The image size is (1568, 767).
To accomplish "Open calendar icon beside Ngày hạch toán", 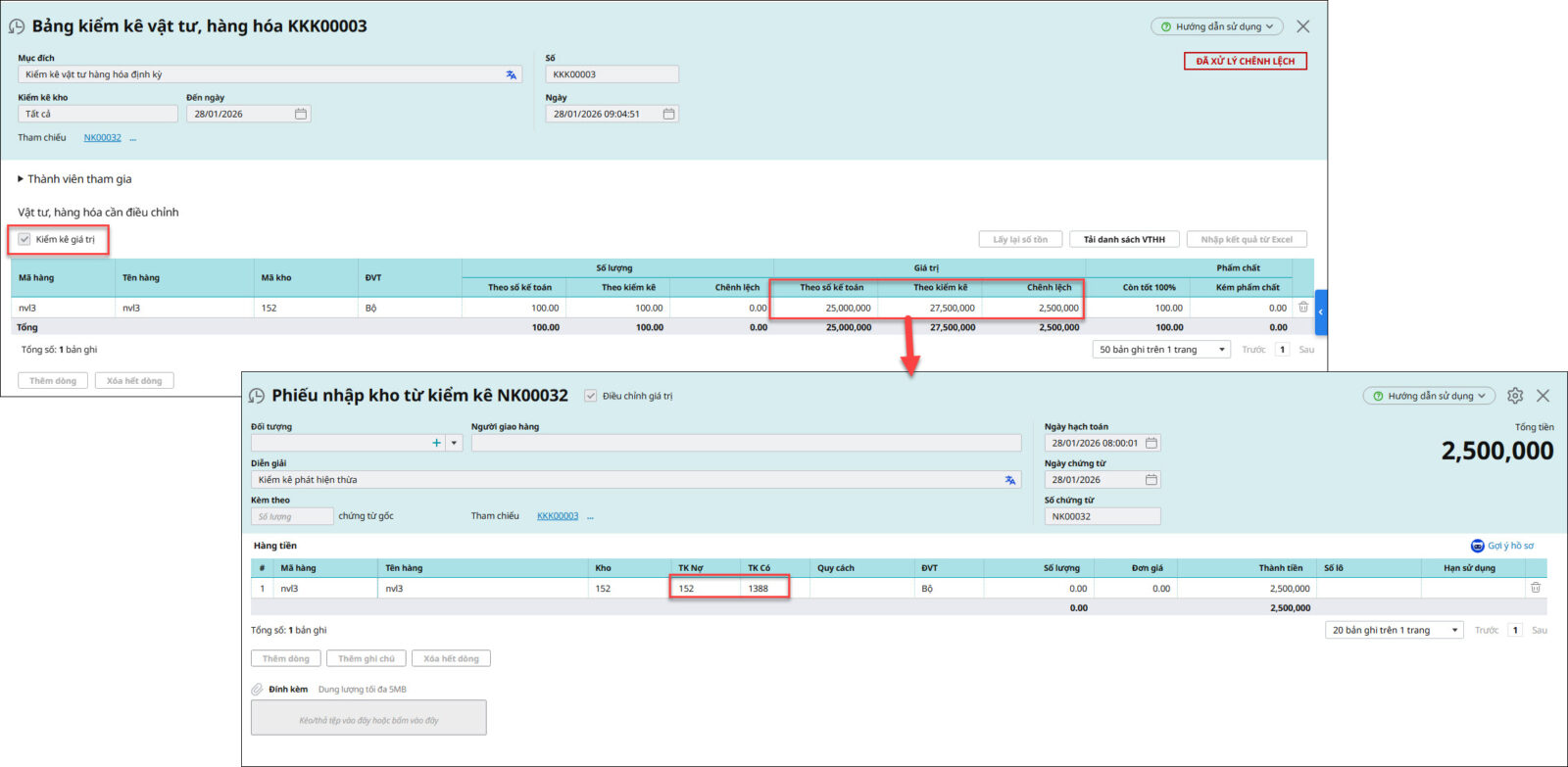I will click(1151, 443).
